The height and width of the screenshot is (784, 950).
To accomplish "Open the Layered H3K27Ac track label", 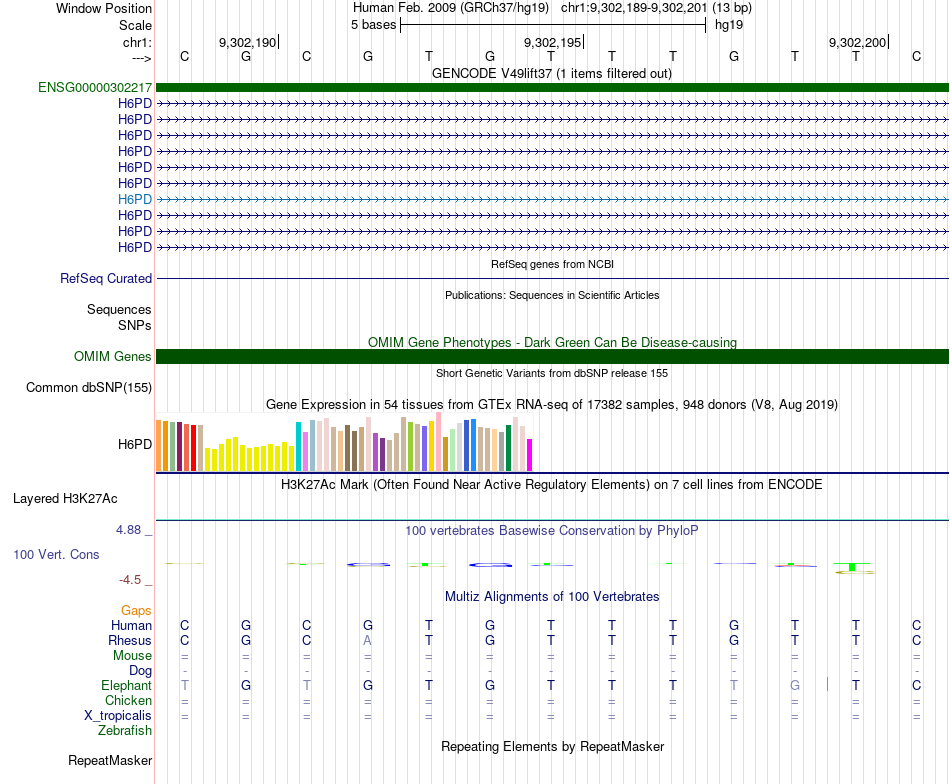I will click(65, 499).
